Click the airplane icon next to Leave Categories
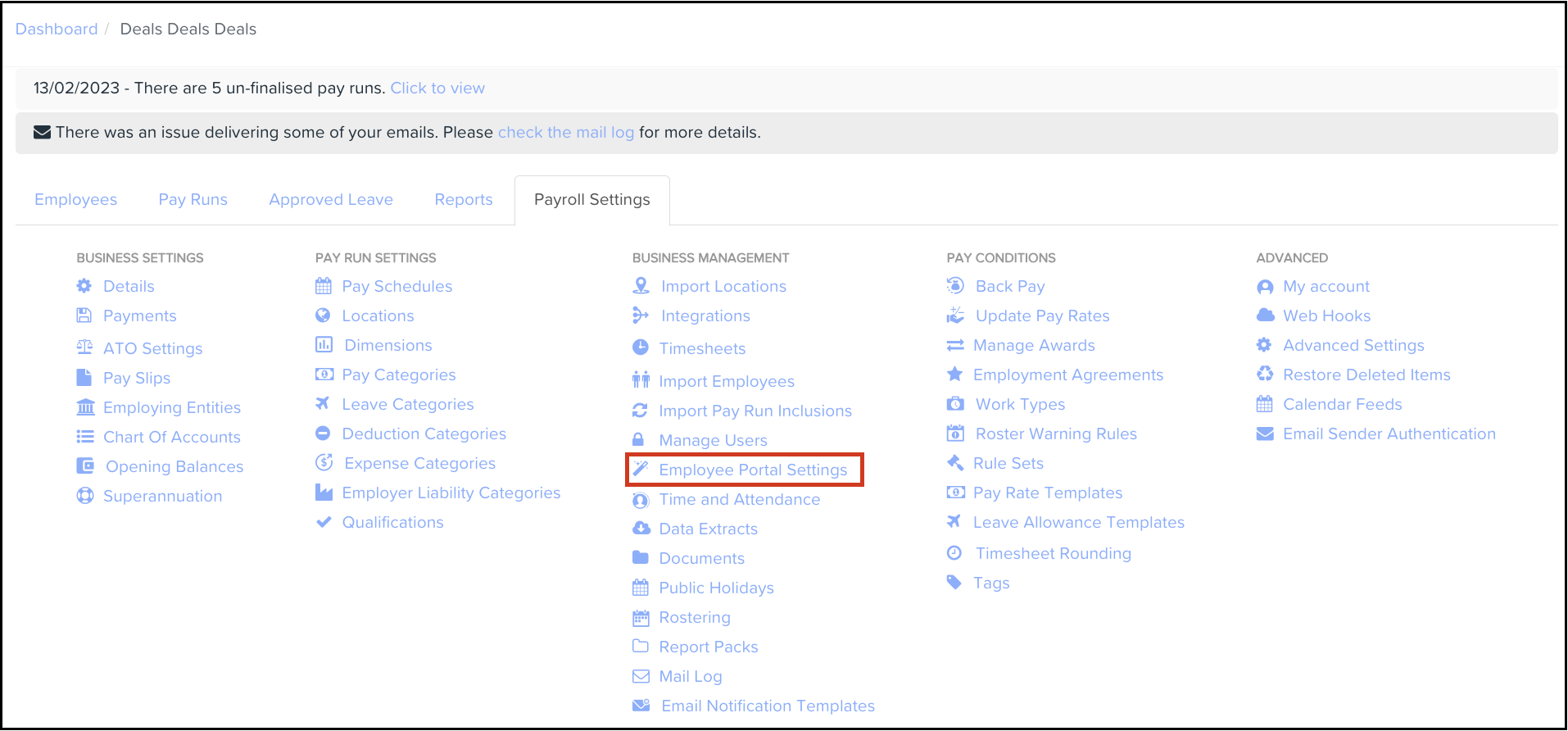 coord(323,403)
